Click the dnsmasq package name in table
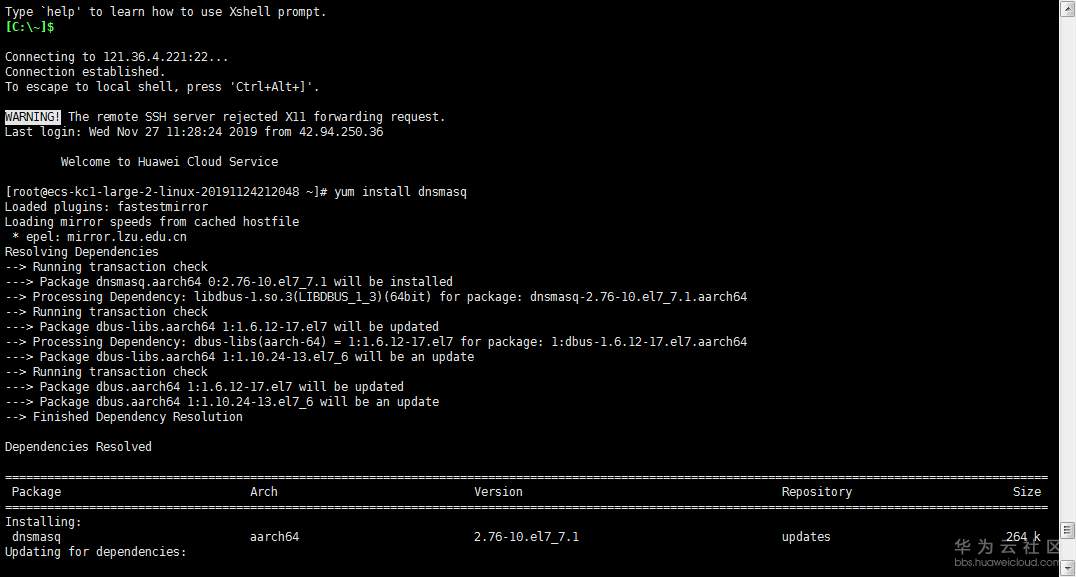 pyautogui.click(x=36, y=537)
